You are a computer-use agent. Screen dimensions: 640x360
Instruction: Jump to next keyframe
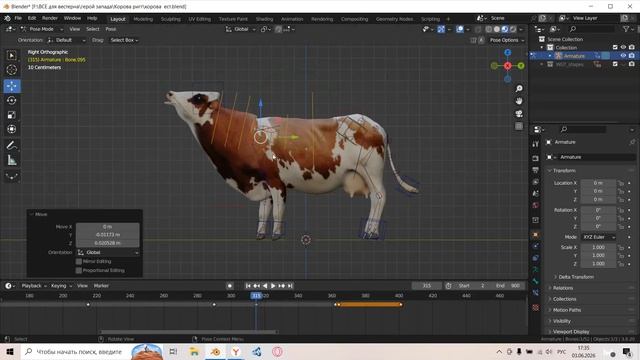coord(282,286)
